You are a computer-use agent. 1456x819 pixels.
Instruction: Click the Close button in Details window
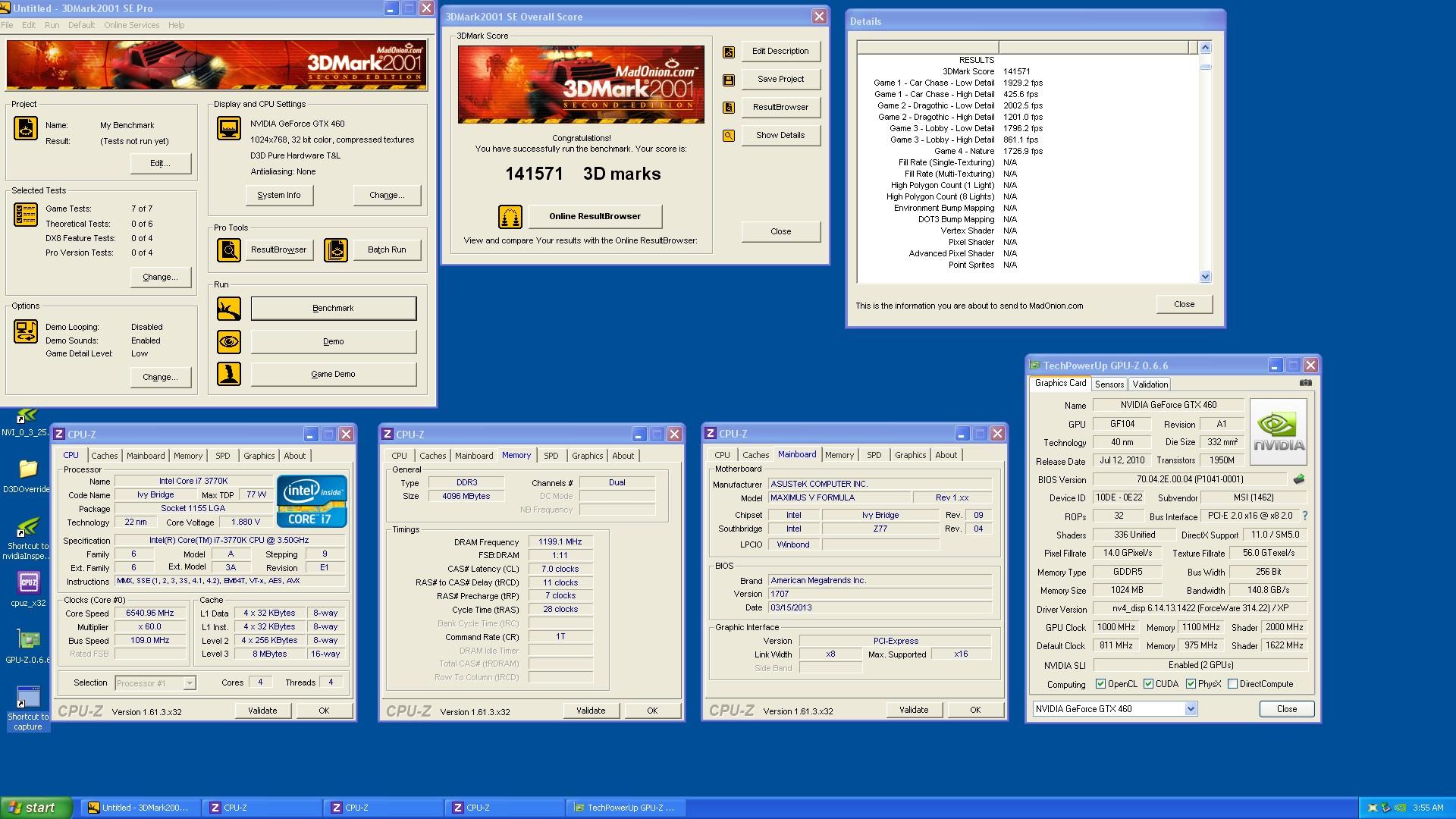click(x=1184, y=305)
